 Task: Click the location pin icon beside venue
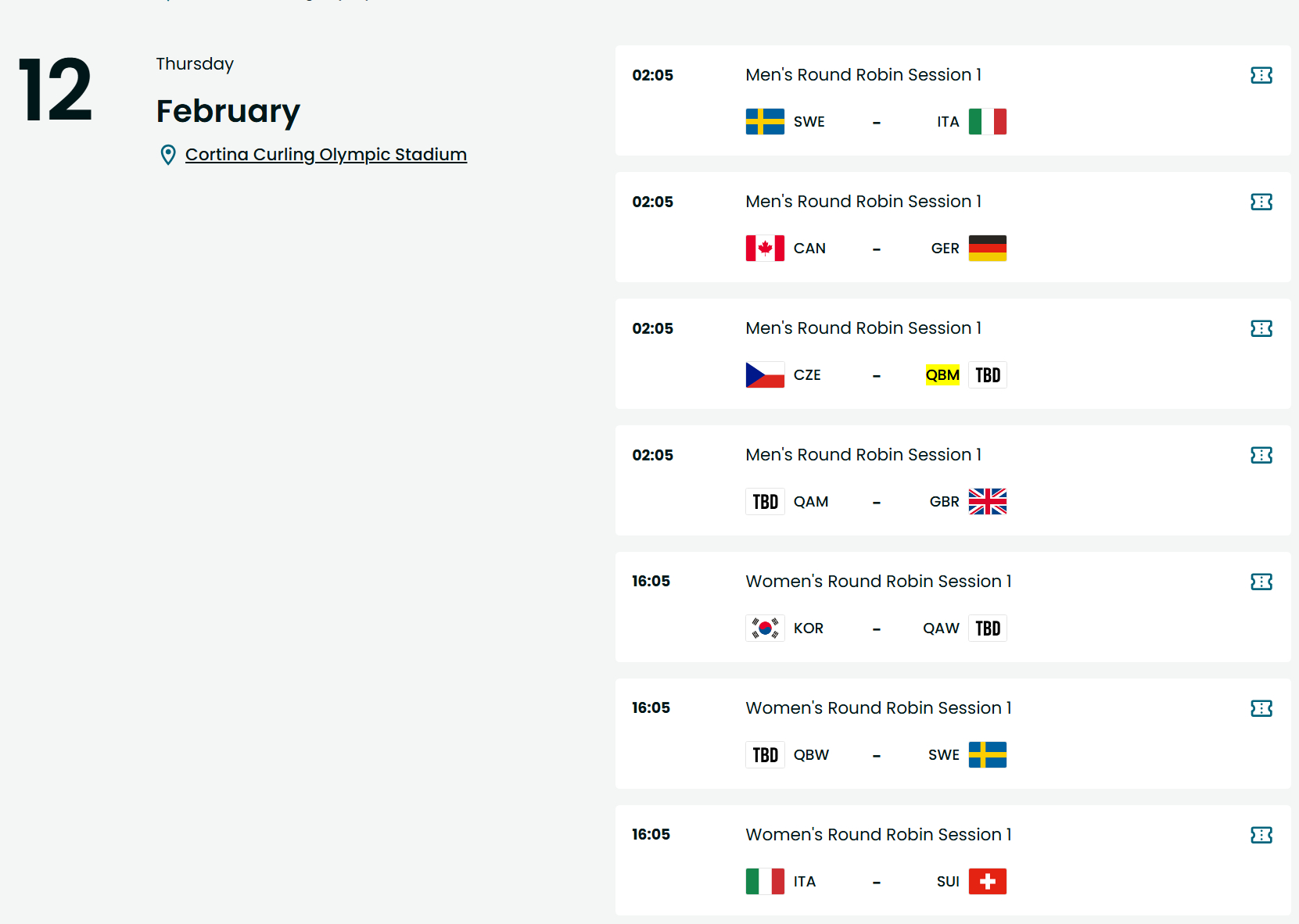pyautogui.click(x=167, y=155)
